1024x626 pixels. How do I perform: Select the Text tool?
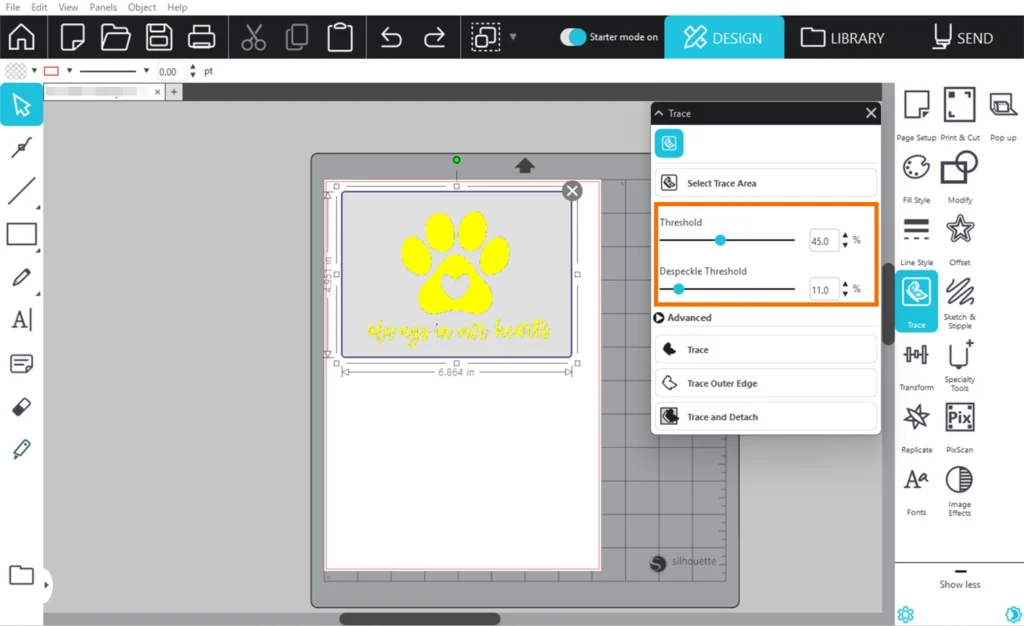point(21,320)
